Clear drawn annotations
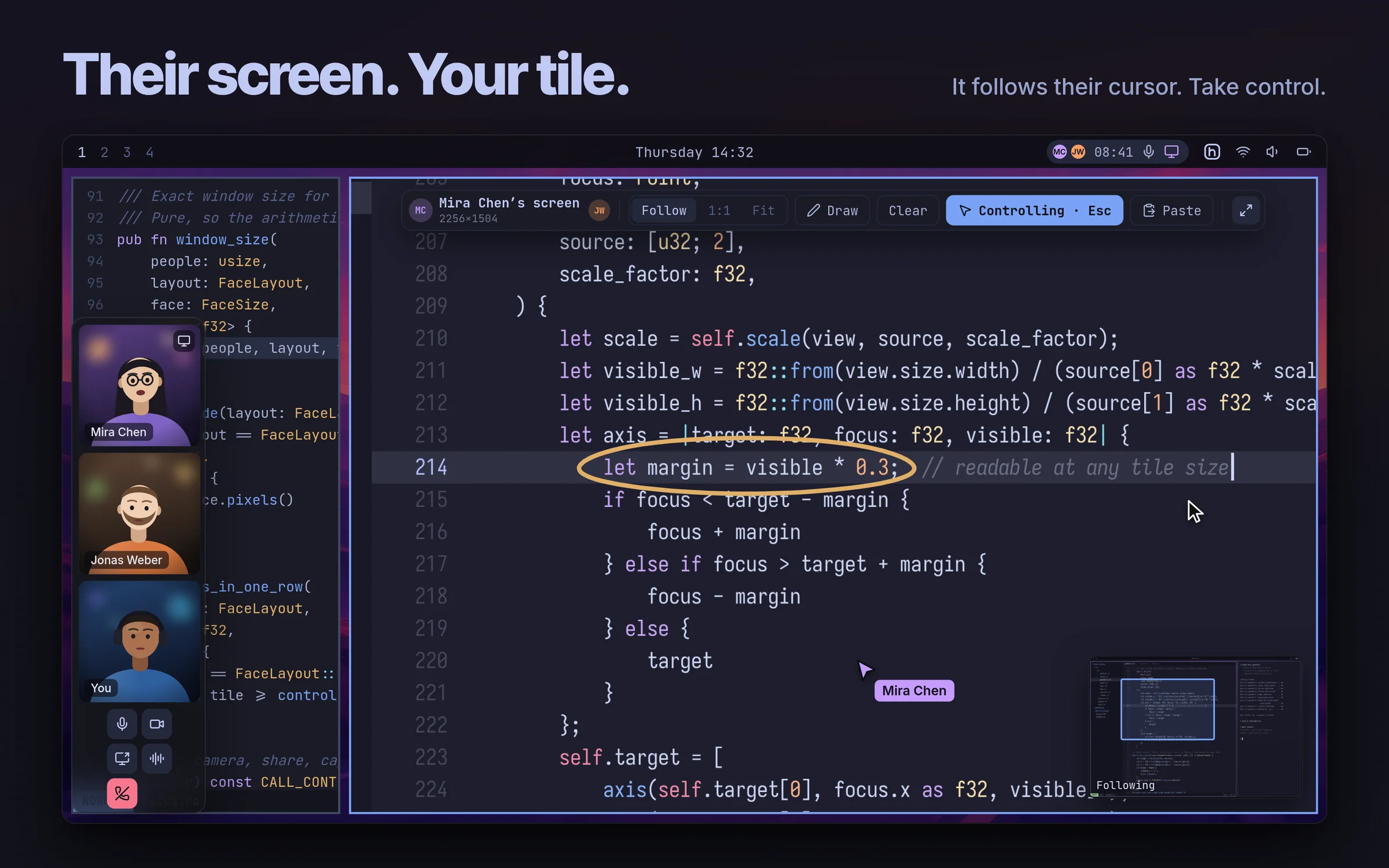1389x868 pixels. pyautogui.click(x=907, y=211)
